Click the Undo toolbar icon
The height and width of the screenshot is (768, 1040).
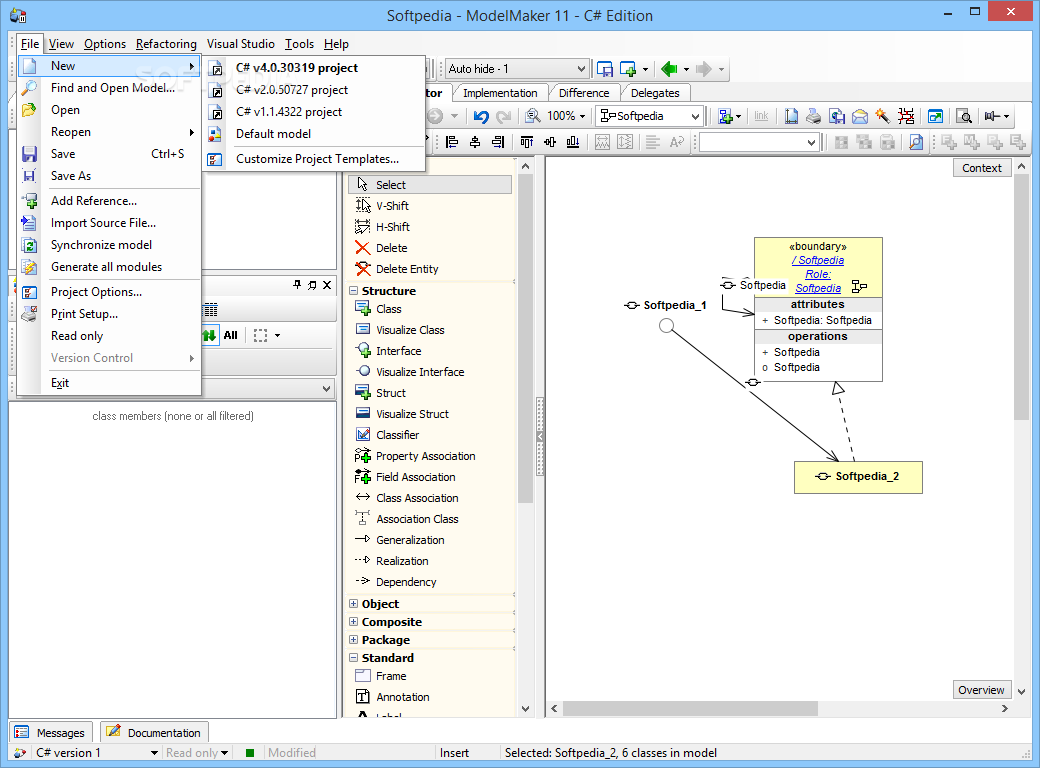(481, 117)
